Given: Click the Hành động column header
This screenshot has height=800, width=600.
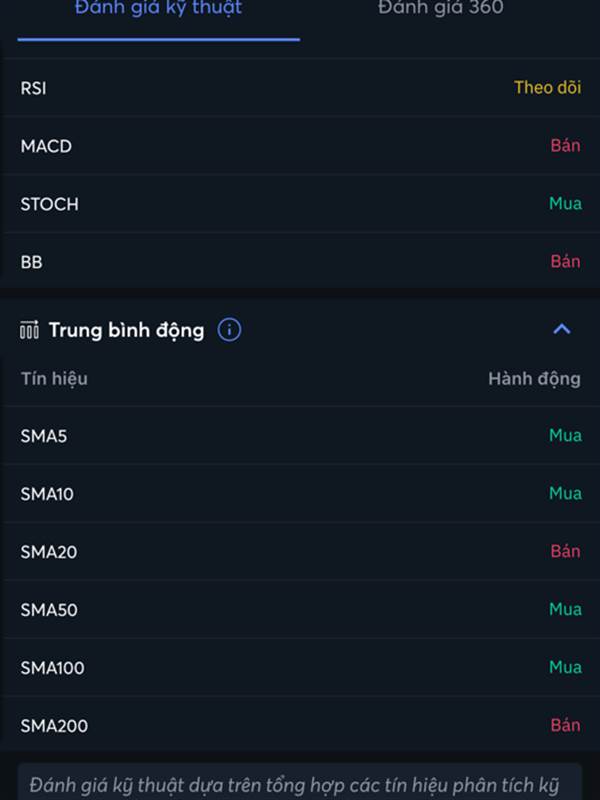Looking at the screenshot, I should coord(534,379).
